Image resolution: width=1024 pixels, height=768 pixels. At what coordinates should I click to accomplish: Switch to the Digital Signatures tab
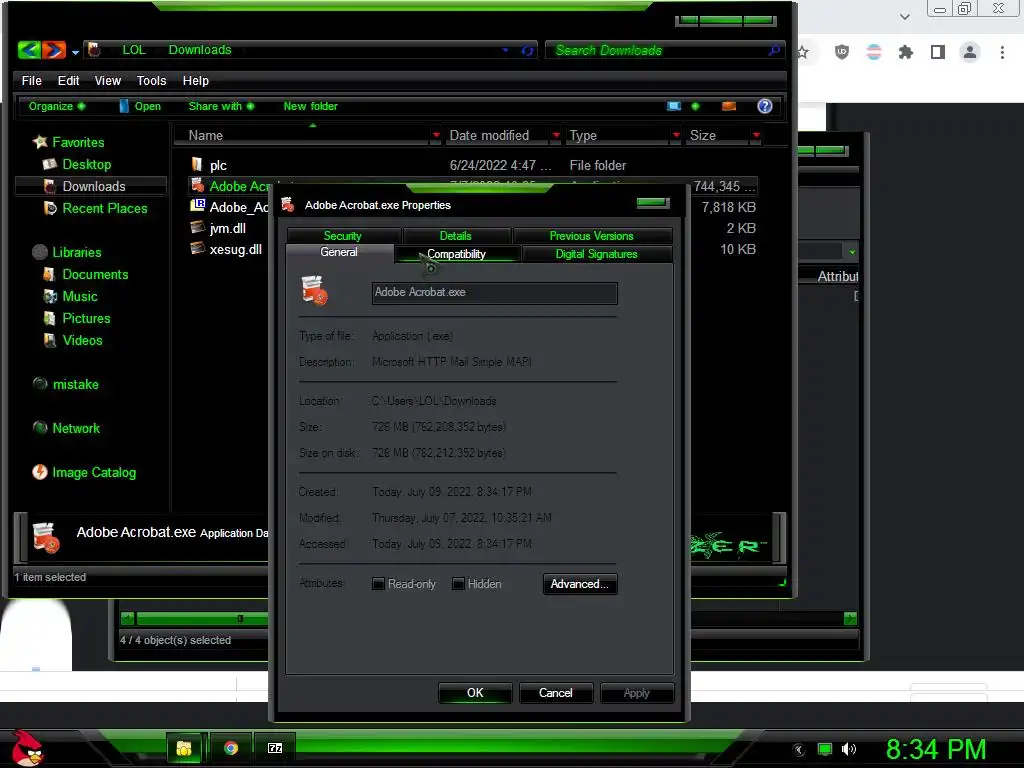pos(596,254)
